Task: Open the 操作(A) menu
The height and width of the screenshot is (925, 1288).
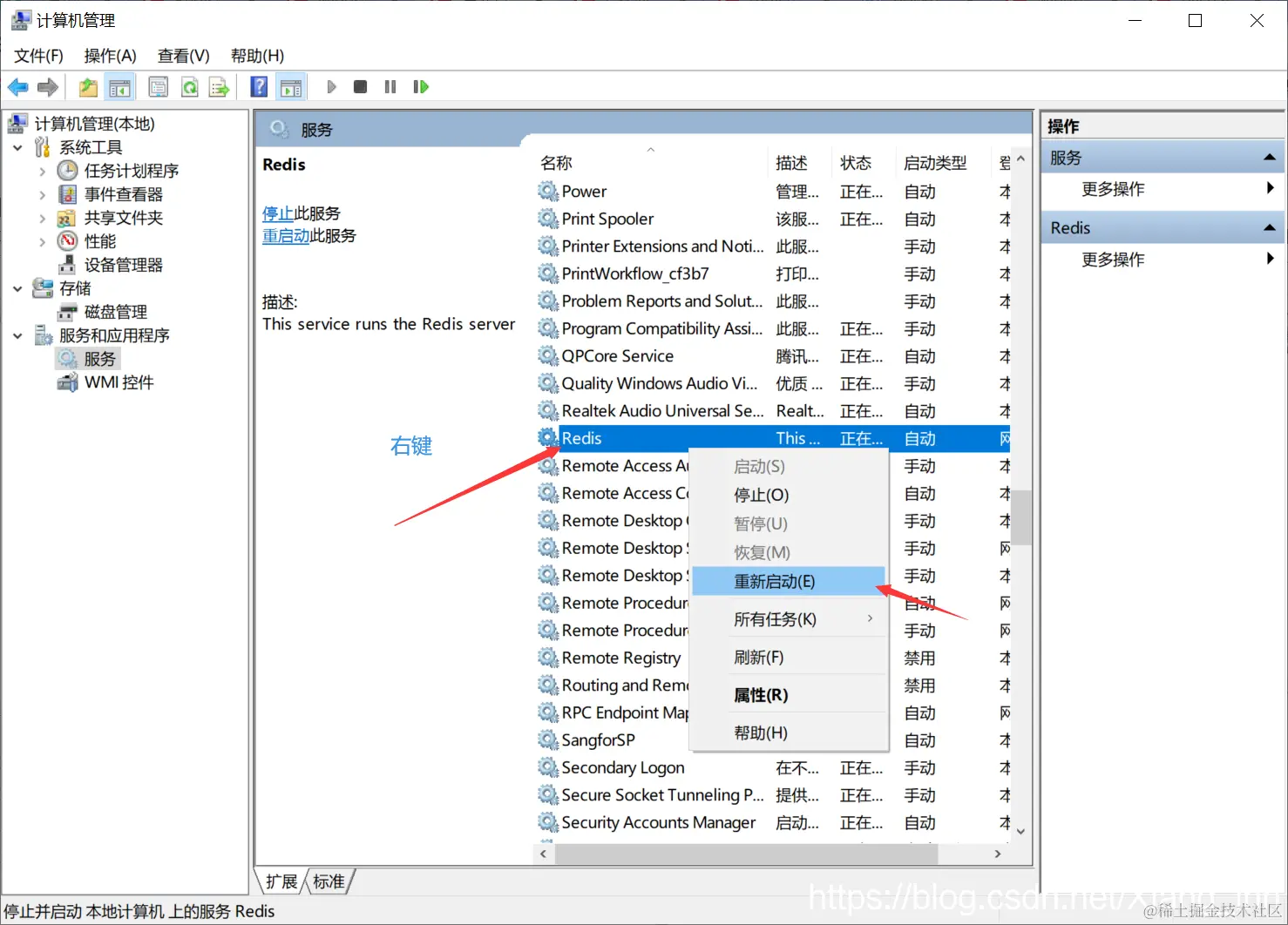Action: pyautogui.click(x=110, y=56)
